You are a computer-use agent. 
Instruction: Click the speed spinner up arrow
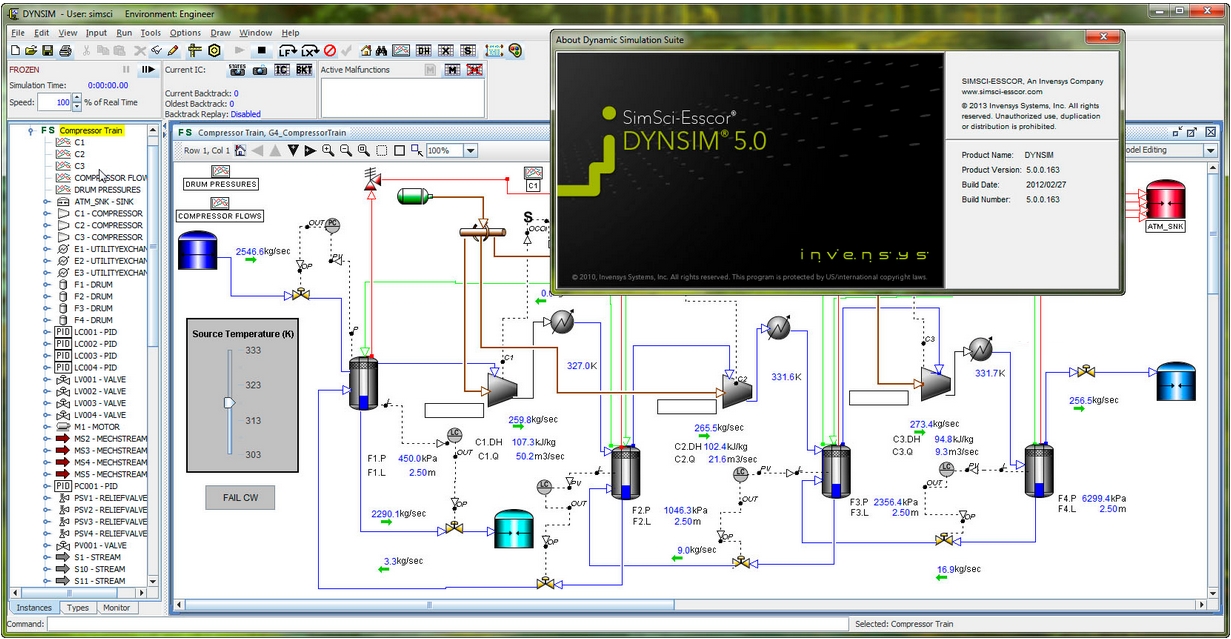tap(77, 99)
